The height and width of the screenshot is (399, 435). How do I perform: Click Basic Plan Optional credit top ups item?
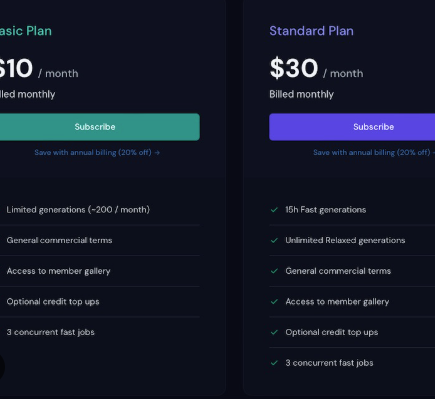53,302
